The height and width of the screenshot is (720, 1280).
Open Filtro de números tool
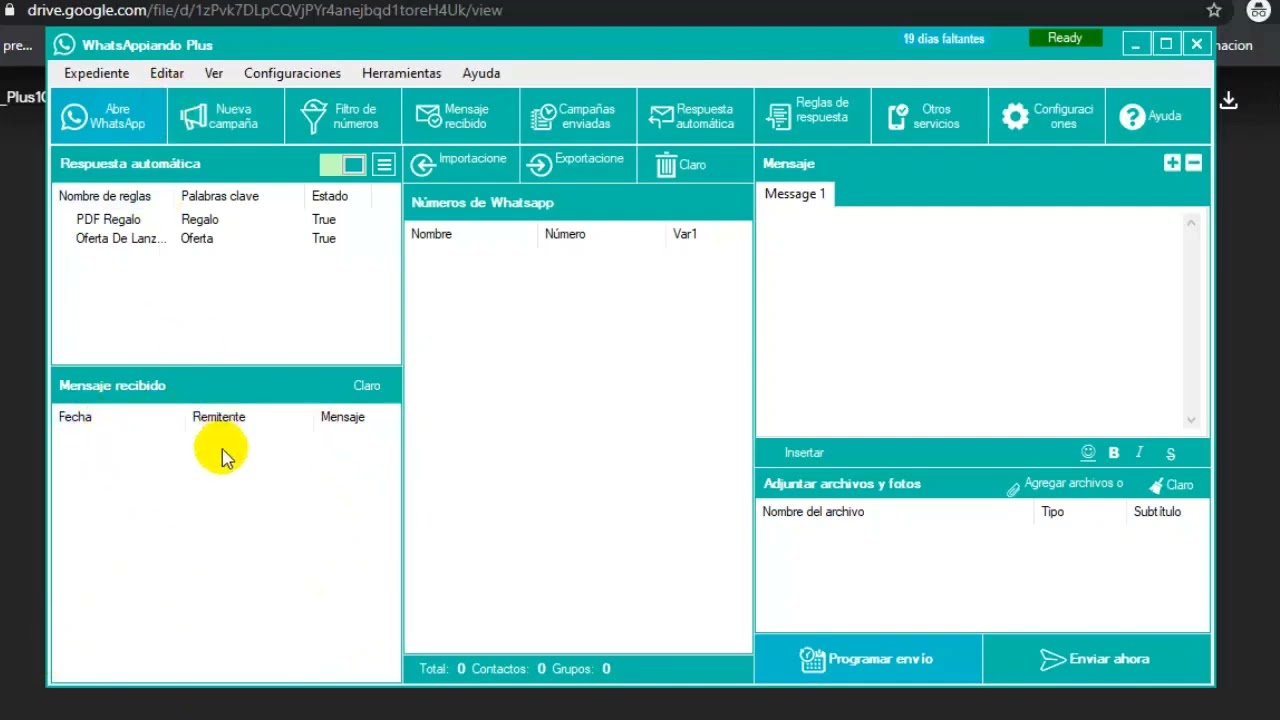[343, 116]
